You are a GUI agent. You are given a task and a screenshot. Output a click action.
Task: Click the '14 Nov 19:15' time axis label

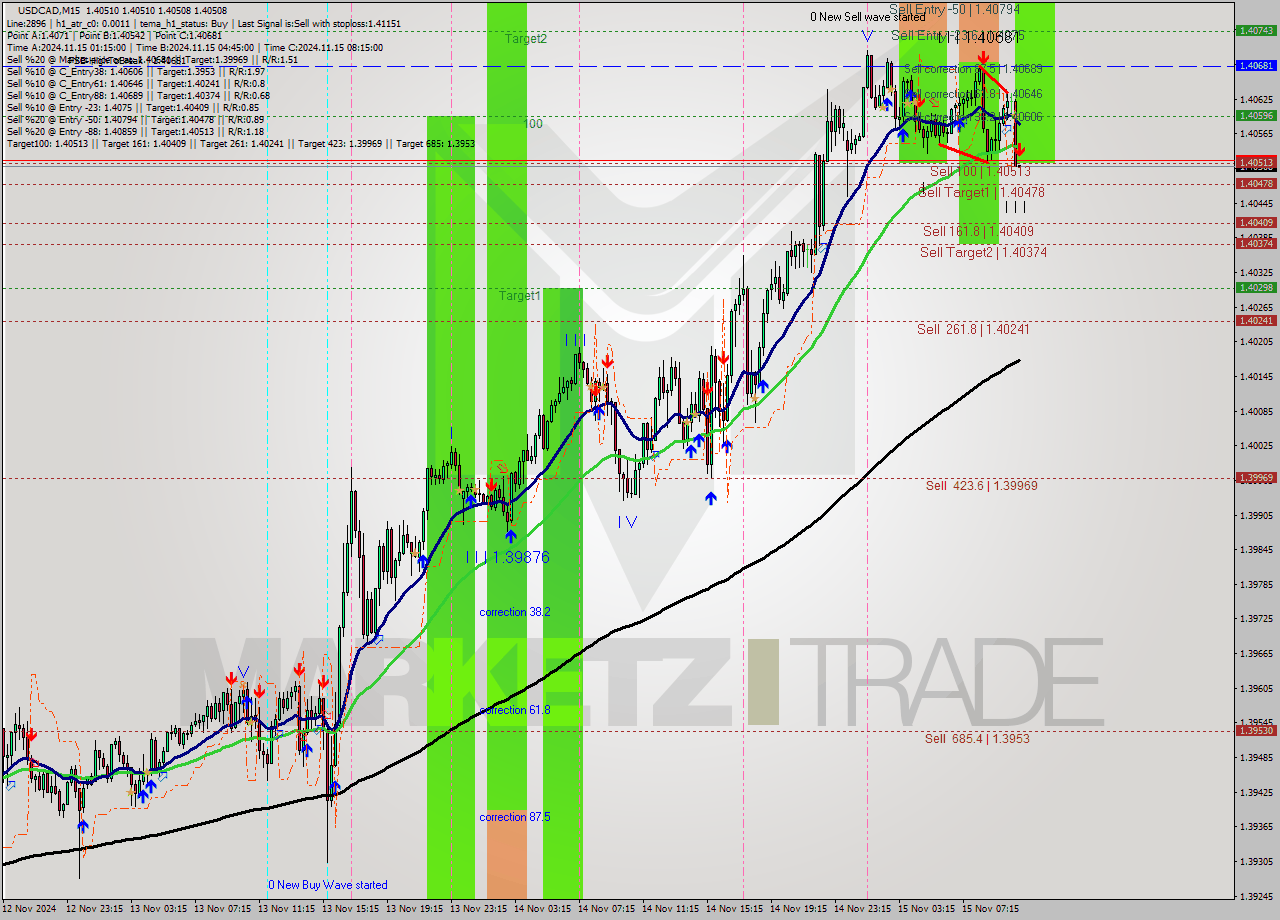[x=799, y=909]
